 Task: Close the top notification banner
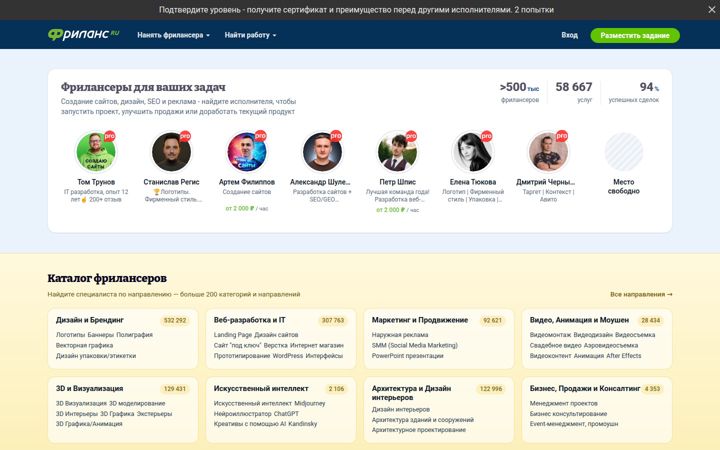pyautogui.click(x=711, y=10)
